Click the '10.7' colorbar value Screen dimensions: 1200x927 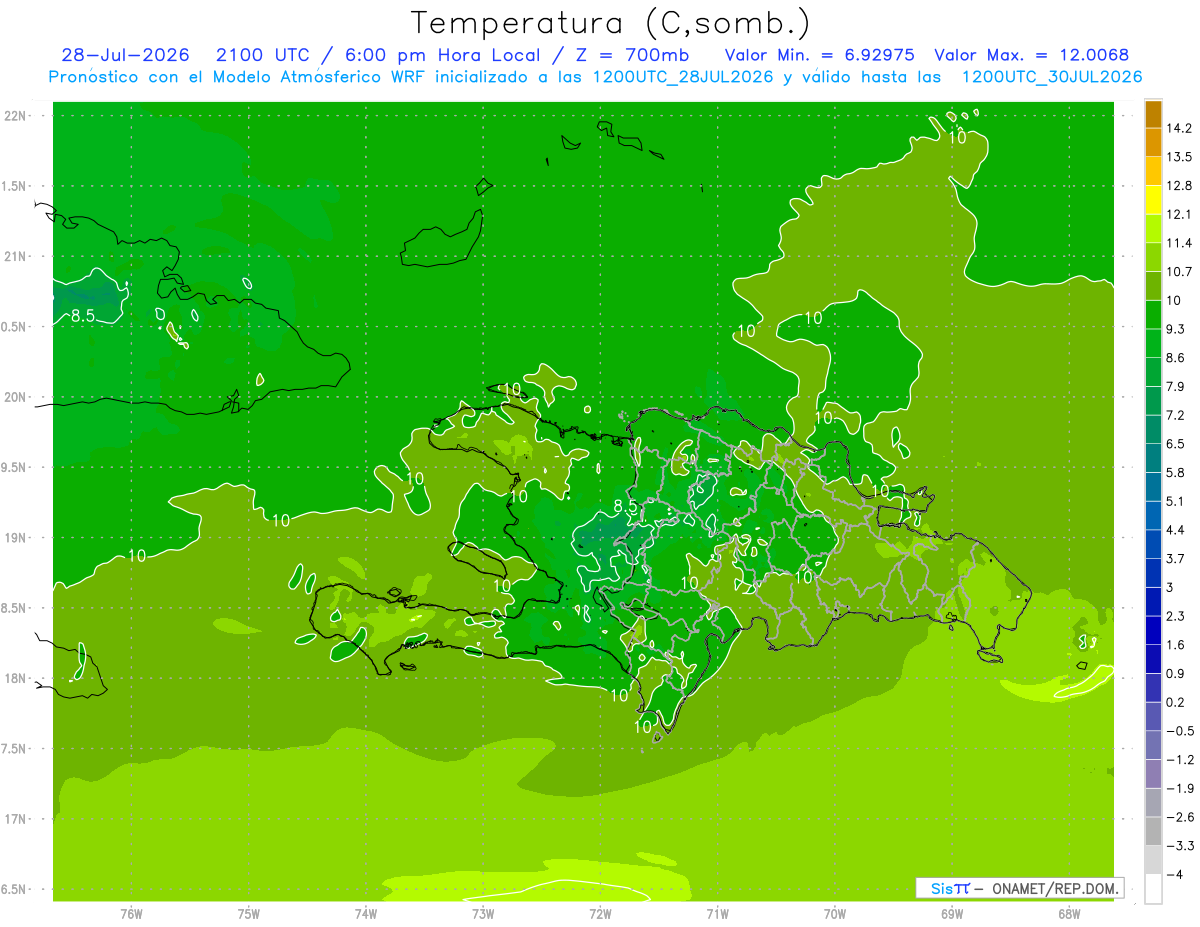(1179, 272)
